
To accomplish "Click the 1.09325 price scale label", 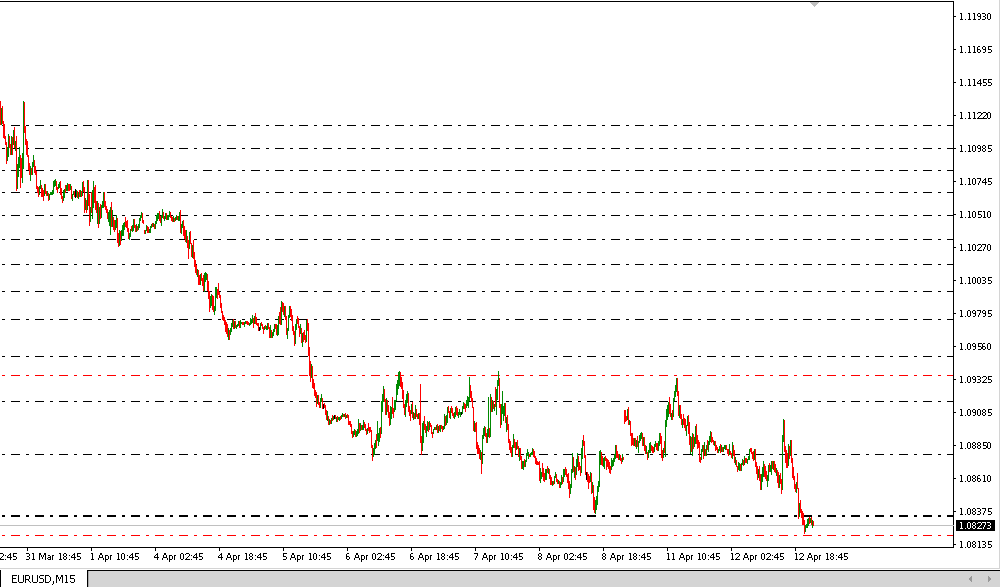I will point(975,380).
